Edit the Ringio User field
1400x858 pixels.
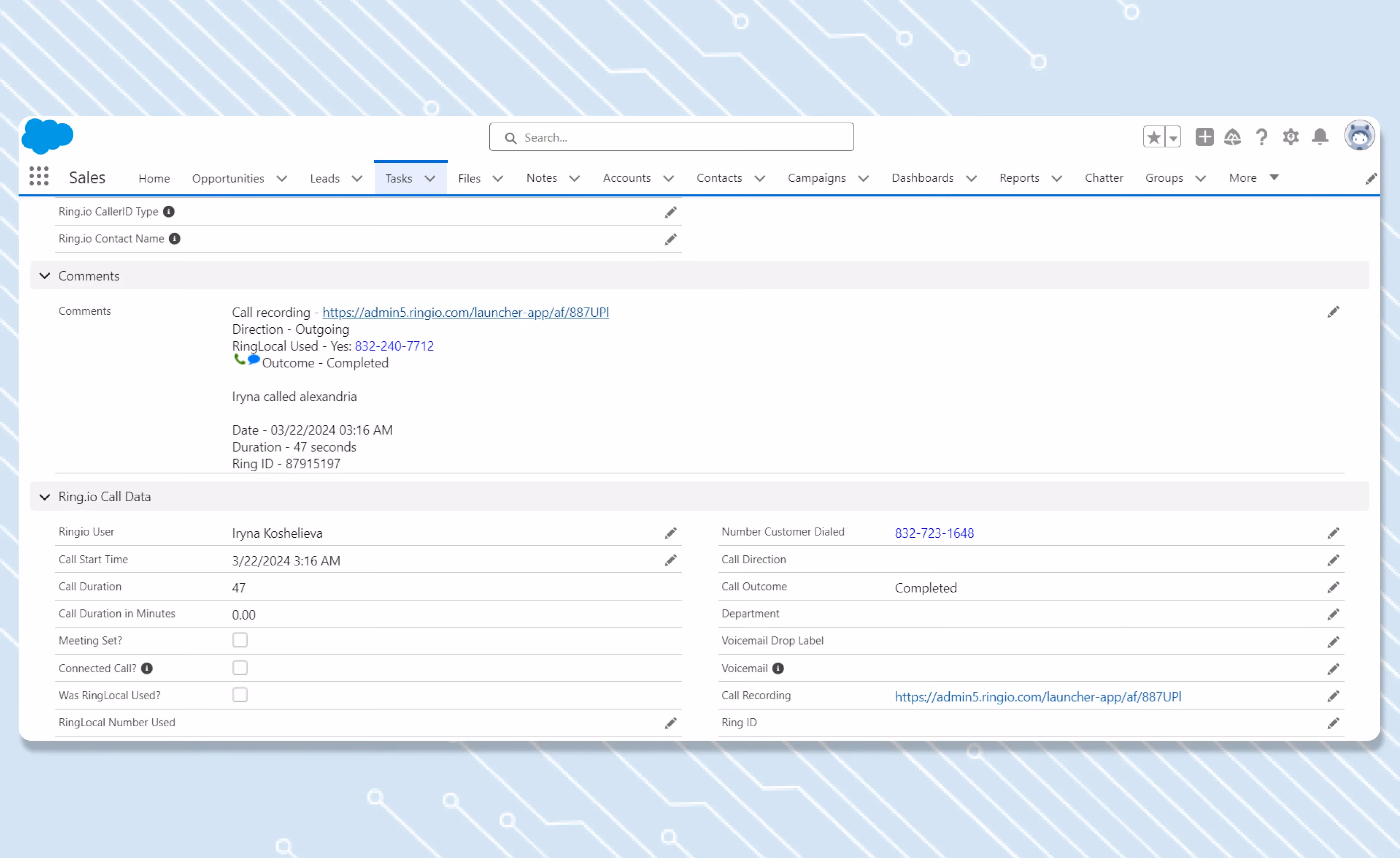click(x=670, y=533)
